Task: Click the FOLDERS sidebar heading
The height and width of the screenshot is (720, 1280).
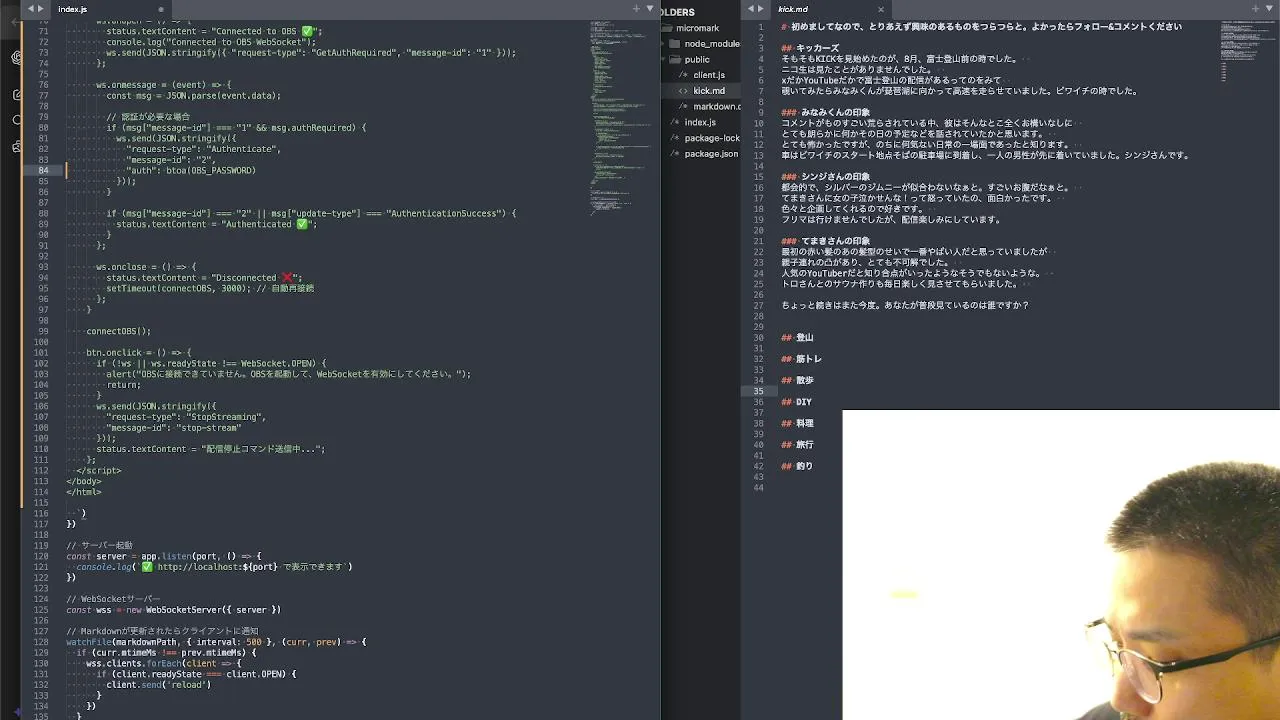Action: click(678, 12)
